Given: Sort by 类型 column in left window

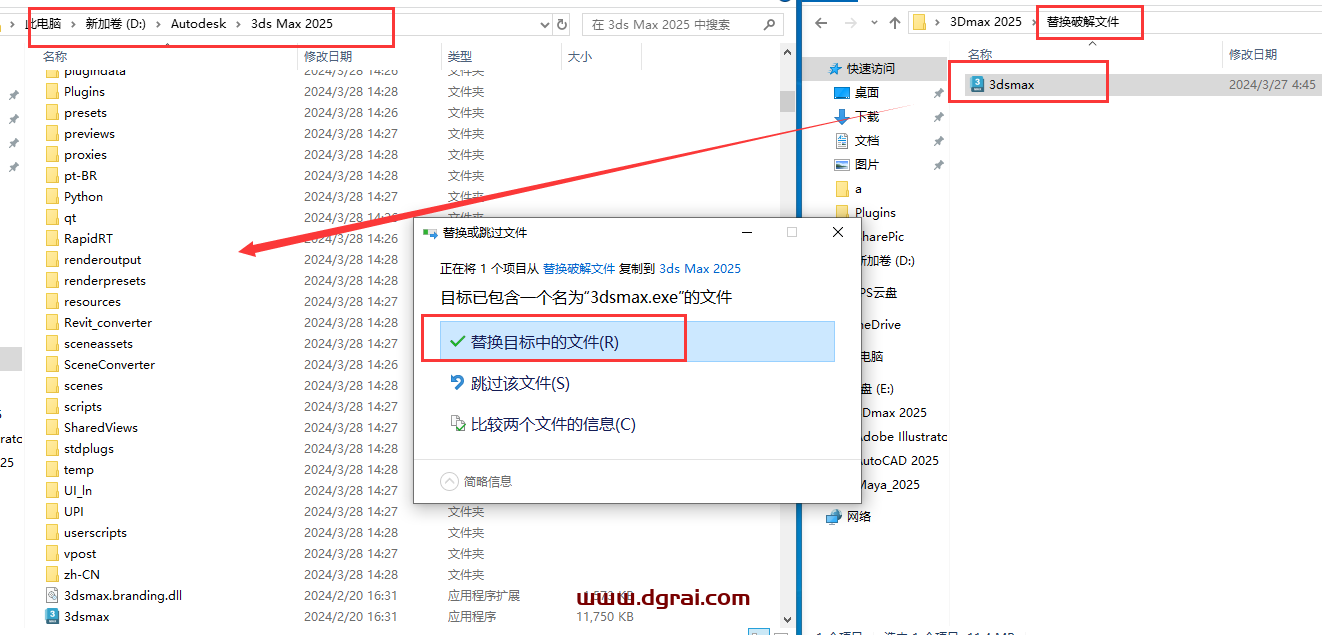Looking at the screenshot, I should (x=460, y=57).
